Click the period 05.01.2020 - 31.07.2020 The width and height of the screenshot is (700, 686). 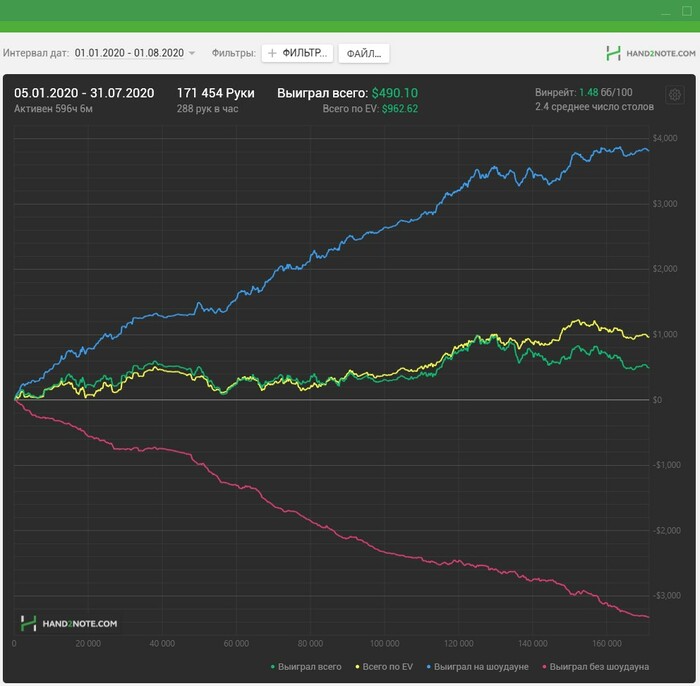click(x=84, y=93)
